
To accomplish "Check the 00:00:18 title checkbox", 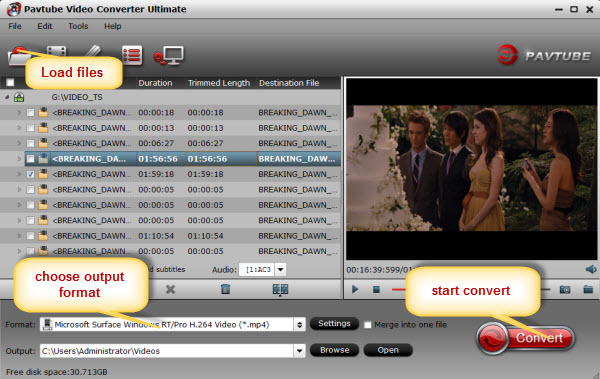I will pyautogui.click(x=30, y=113).
